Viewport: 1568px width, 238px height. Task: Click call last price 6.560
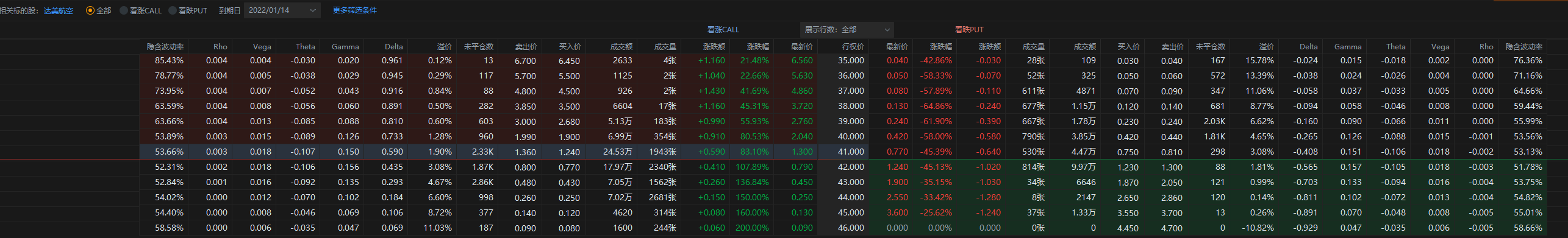tap(802, 60)
